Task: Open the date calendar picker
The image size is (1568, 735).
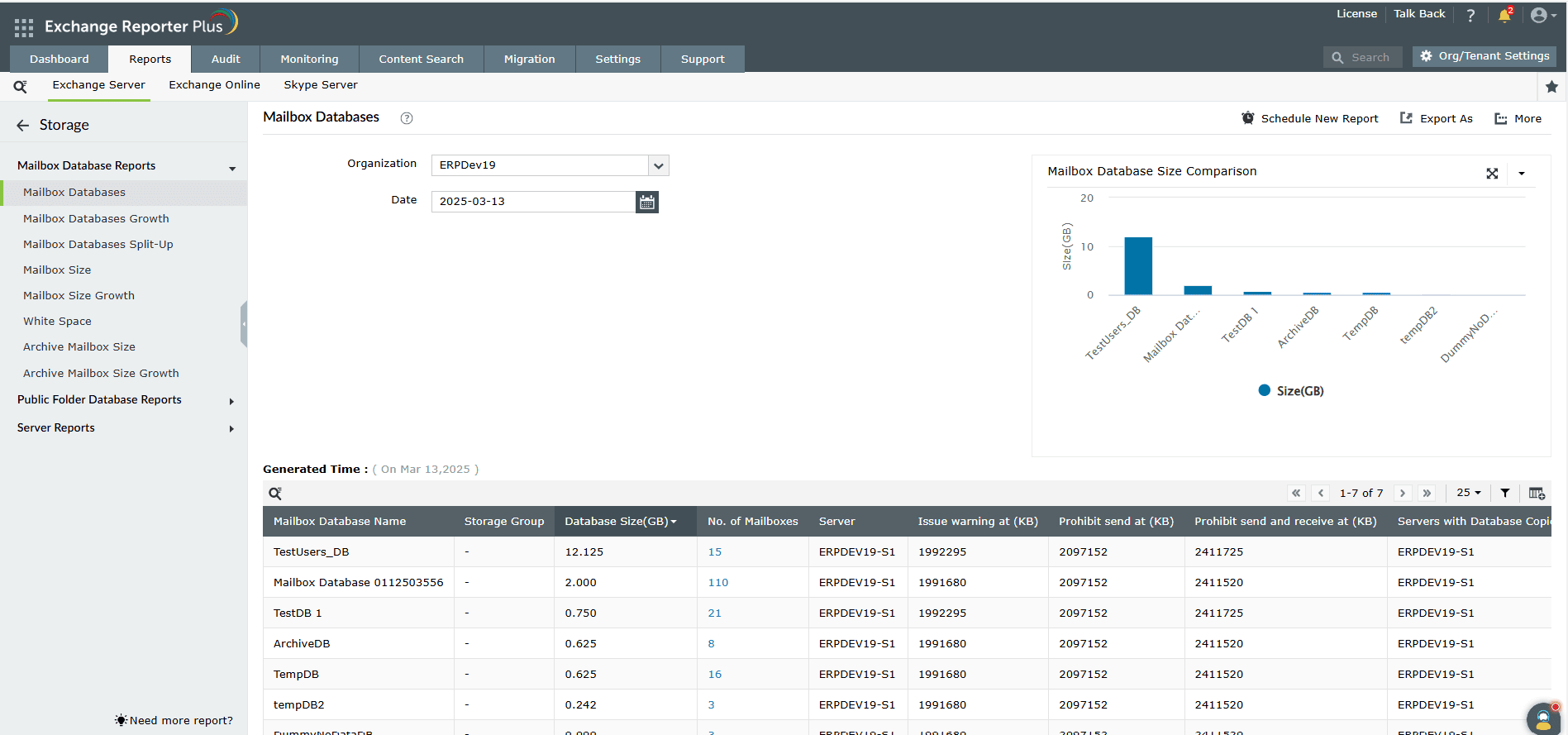Action: tap(647, 202)
